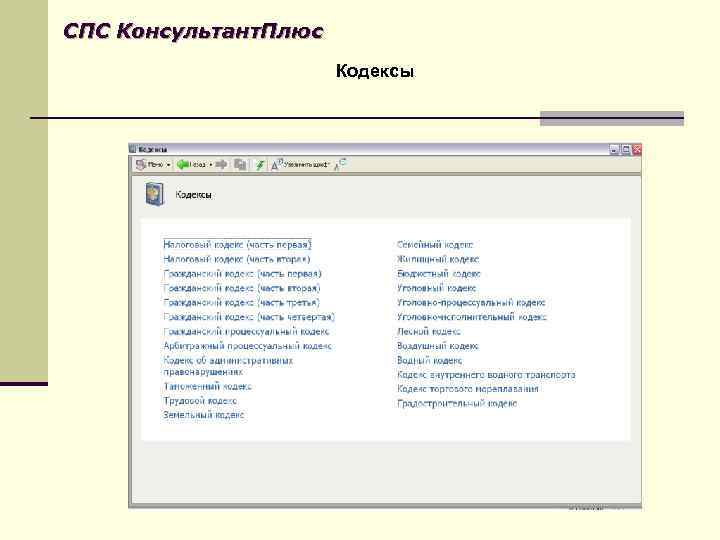
Task: Click the copy documents toolbar icon
Action: tap(240, 164)
